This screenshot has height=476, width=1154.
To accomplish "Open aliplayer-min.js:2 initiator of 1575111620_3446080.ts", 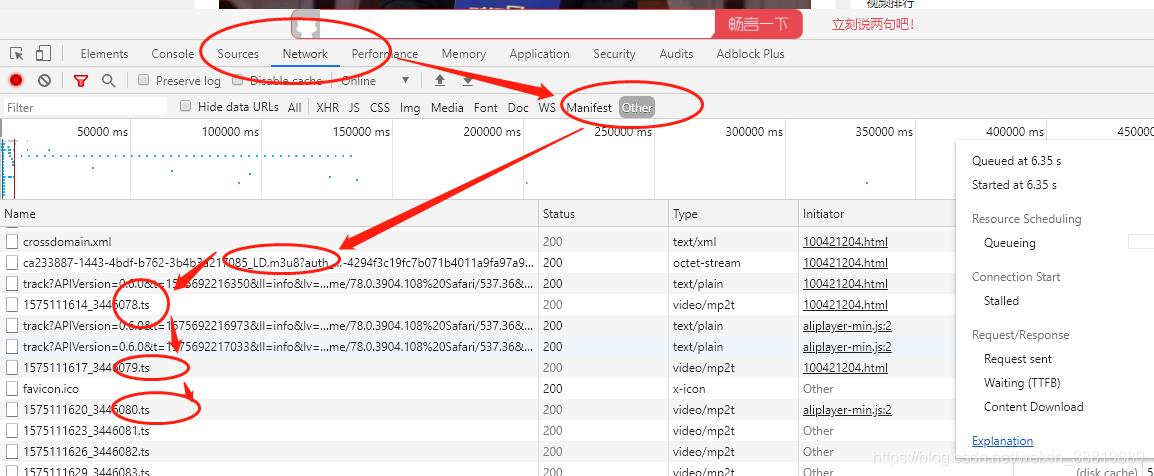I will (847, 410).
